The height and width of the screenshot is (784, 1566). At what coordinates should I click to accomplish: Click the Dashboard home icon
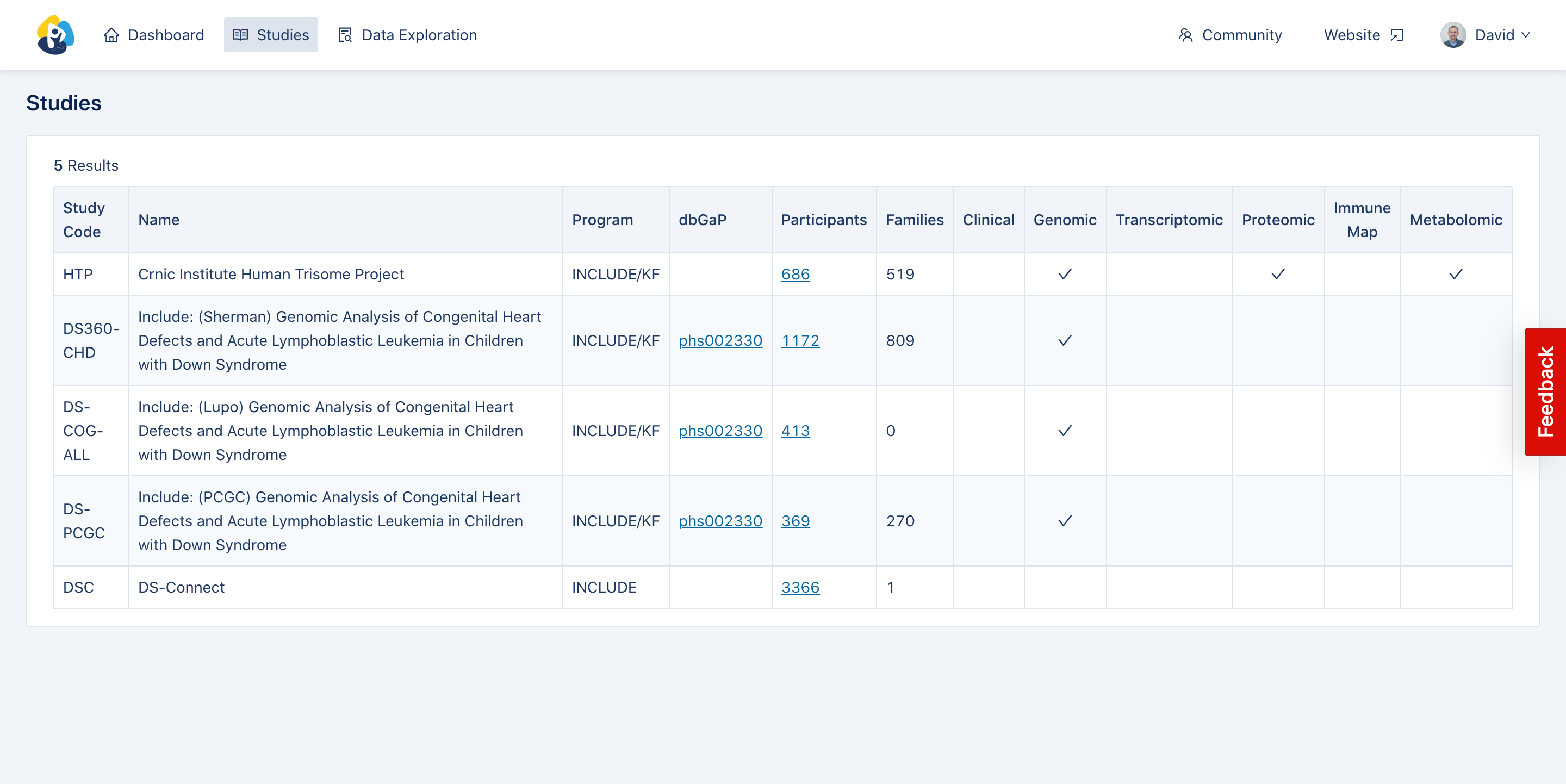tap(111, 35)
